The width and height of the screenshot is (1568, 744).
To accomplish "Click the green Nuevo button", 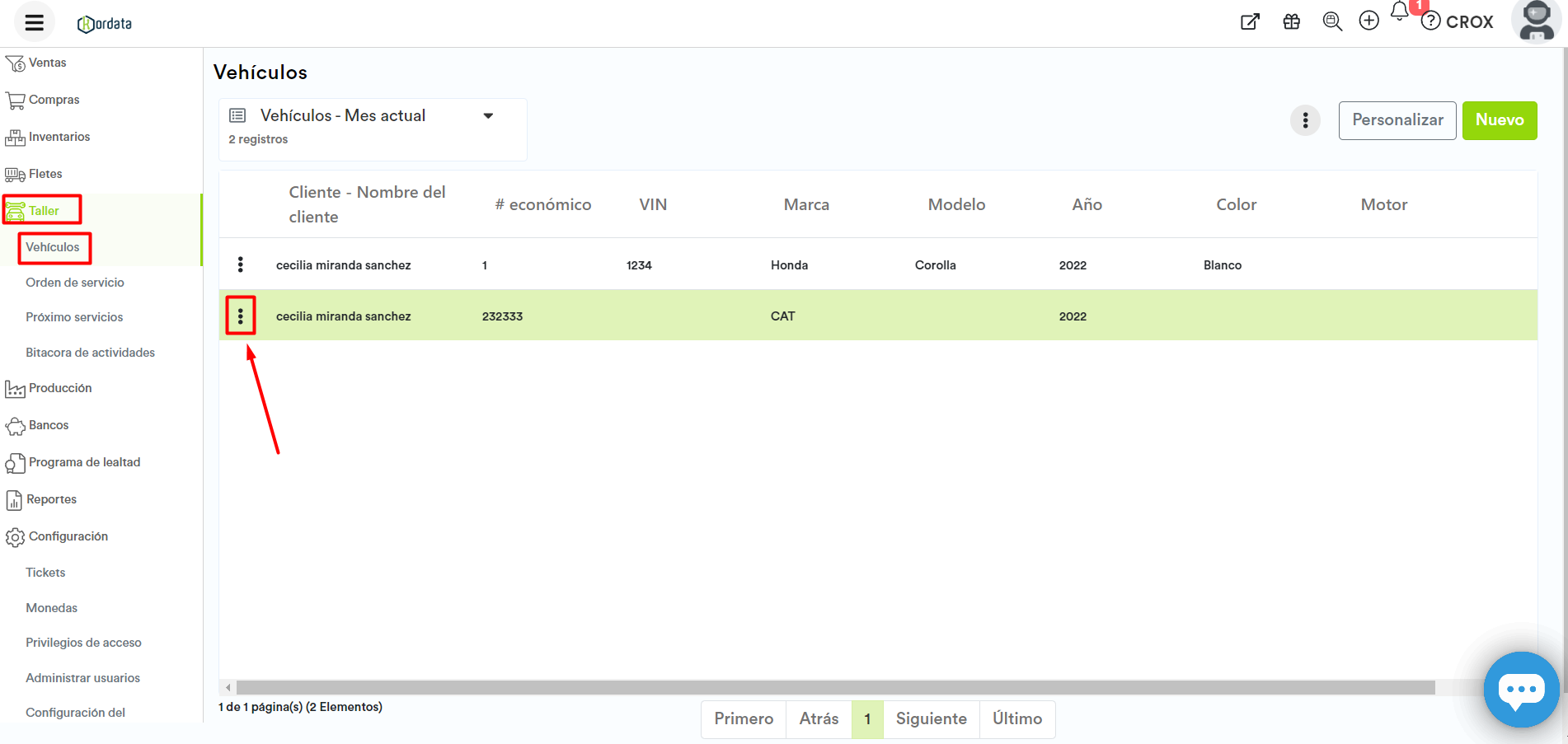I will point(1499,120).
